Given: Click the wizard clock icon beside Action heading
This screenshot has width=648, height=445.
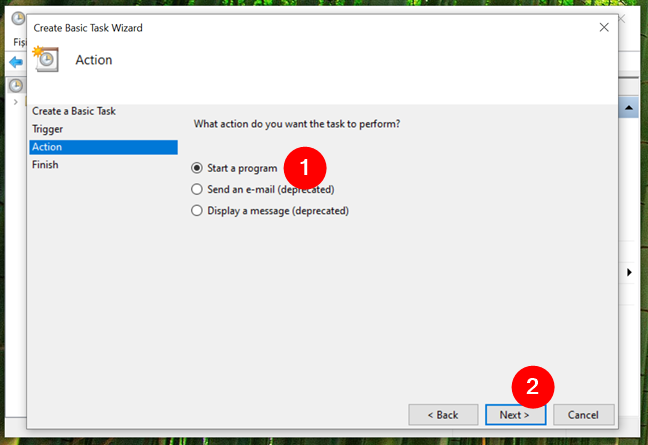Looking at the screenshot, I should 46,60.
